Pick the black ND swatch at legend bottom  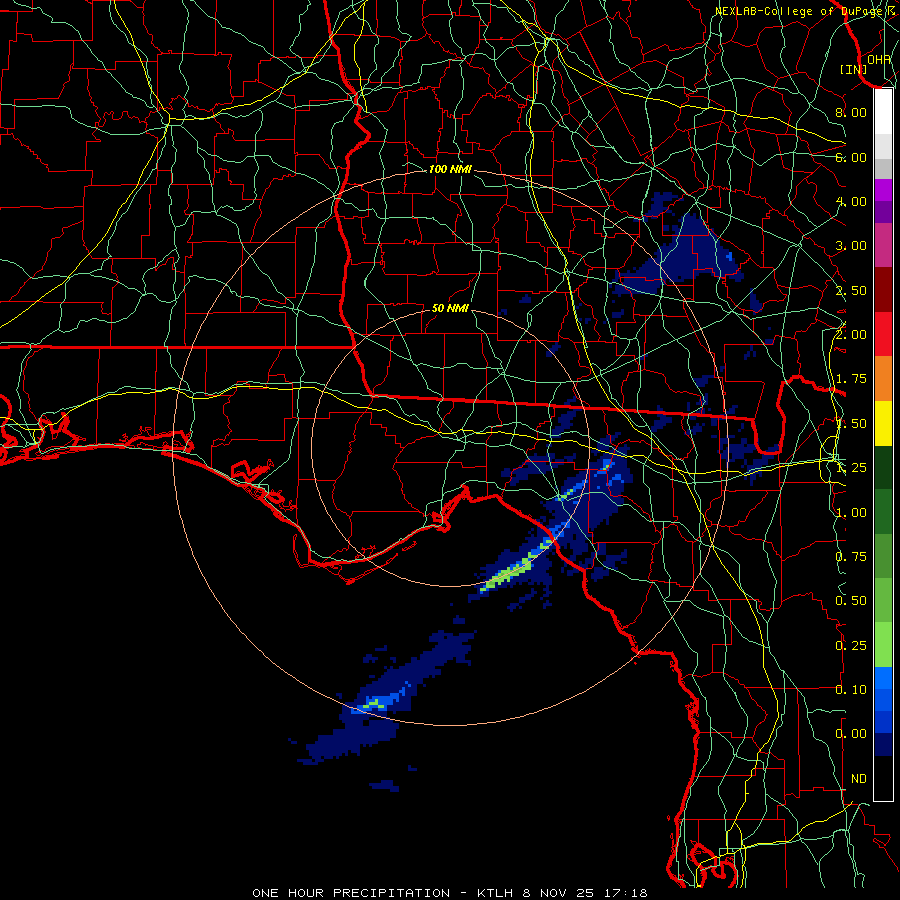[x=883, y=778]
